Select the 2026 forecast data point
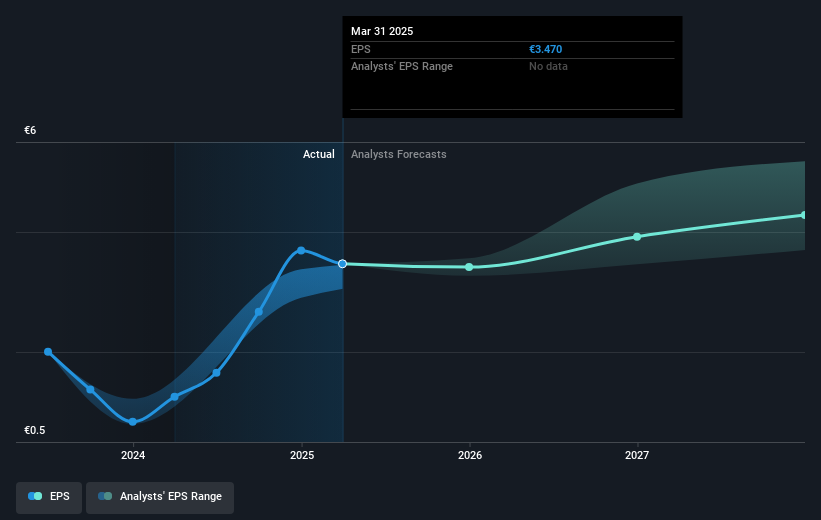Image resolution: width=821 pixels, height=520 pixels. (x=469, y=267)
